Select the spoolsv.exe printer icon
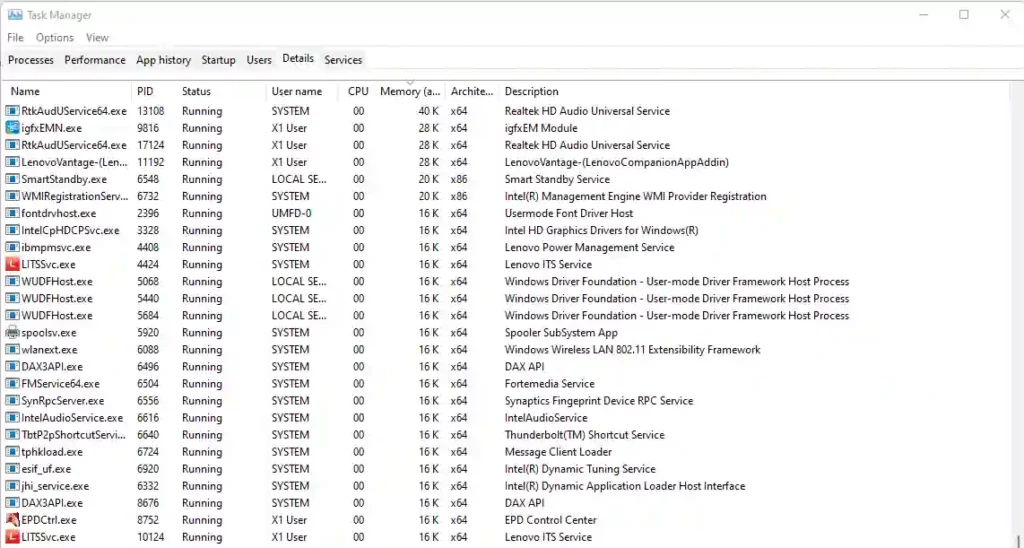Image resolution: width=1024 pixels, height=548 pixels. (12, 332)
